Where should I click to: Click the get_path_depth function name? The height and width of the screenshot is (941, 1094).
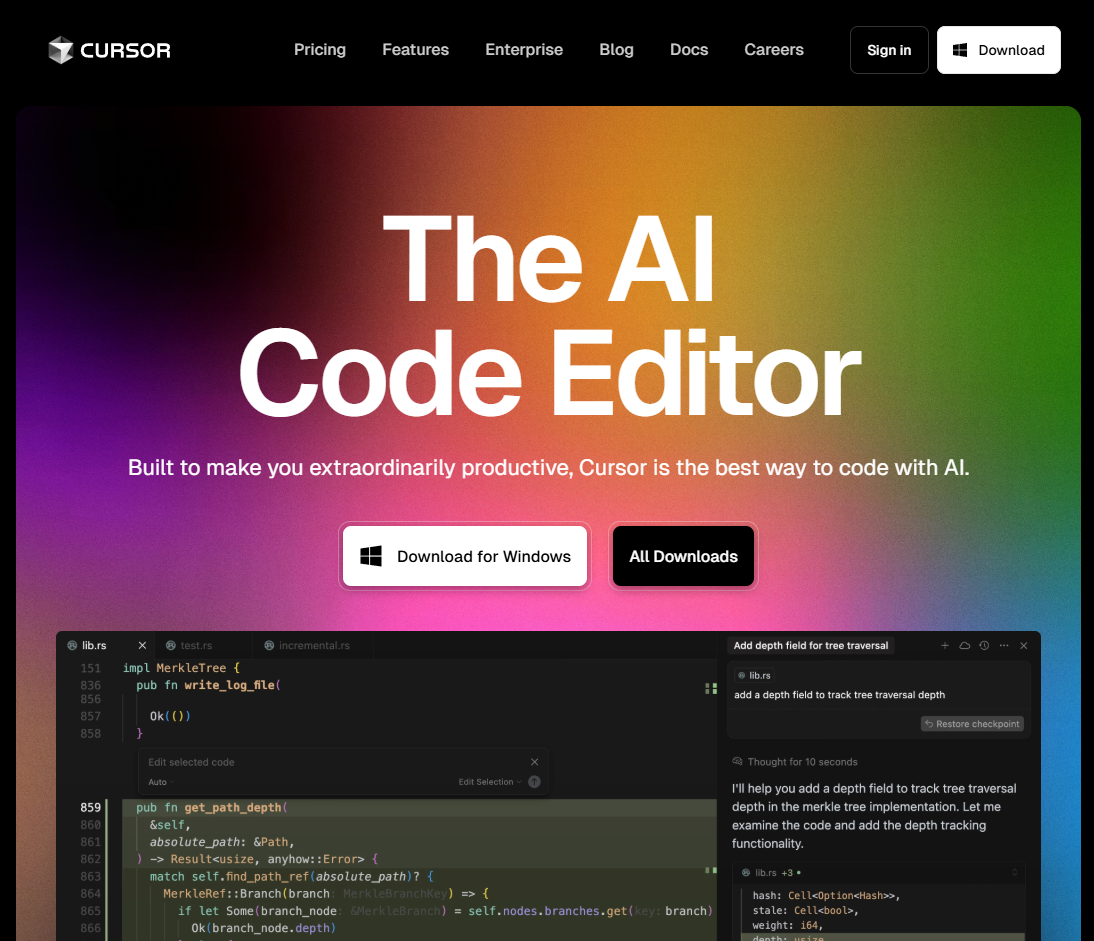[233, 807]
